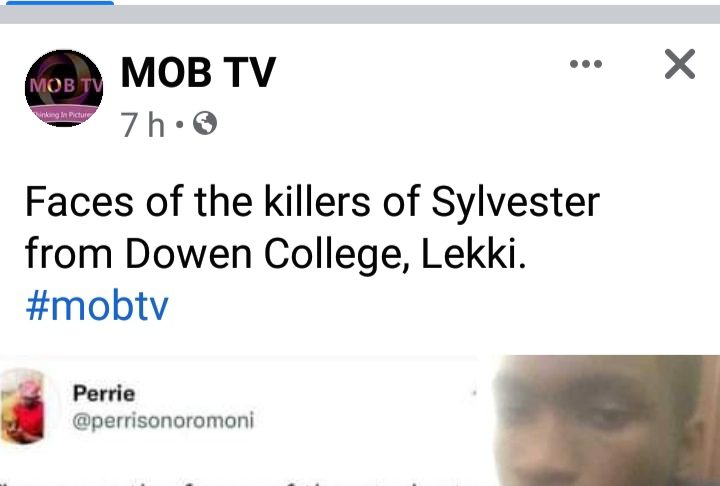Click the globe public audience icon

tap(204, 125)
